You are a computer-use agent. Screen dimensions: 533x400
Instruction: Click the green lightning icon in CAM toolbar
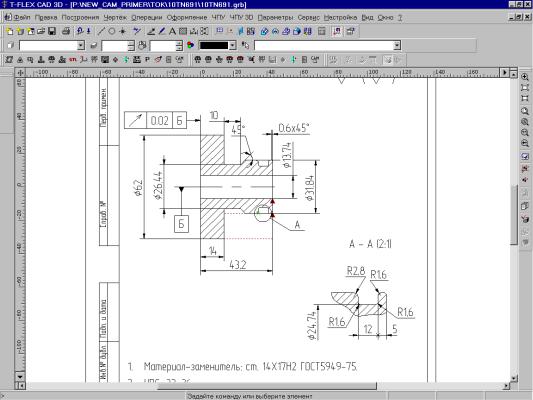click(126, 60)
